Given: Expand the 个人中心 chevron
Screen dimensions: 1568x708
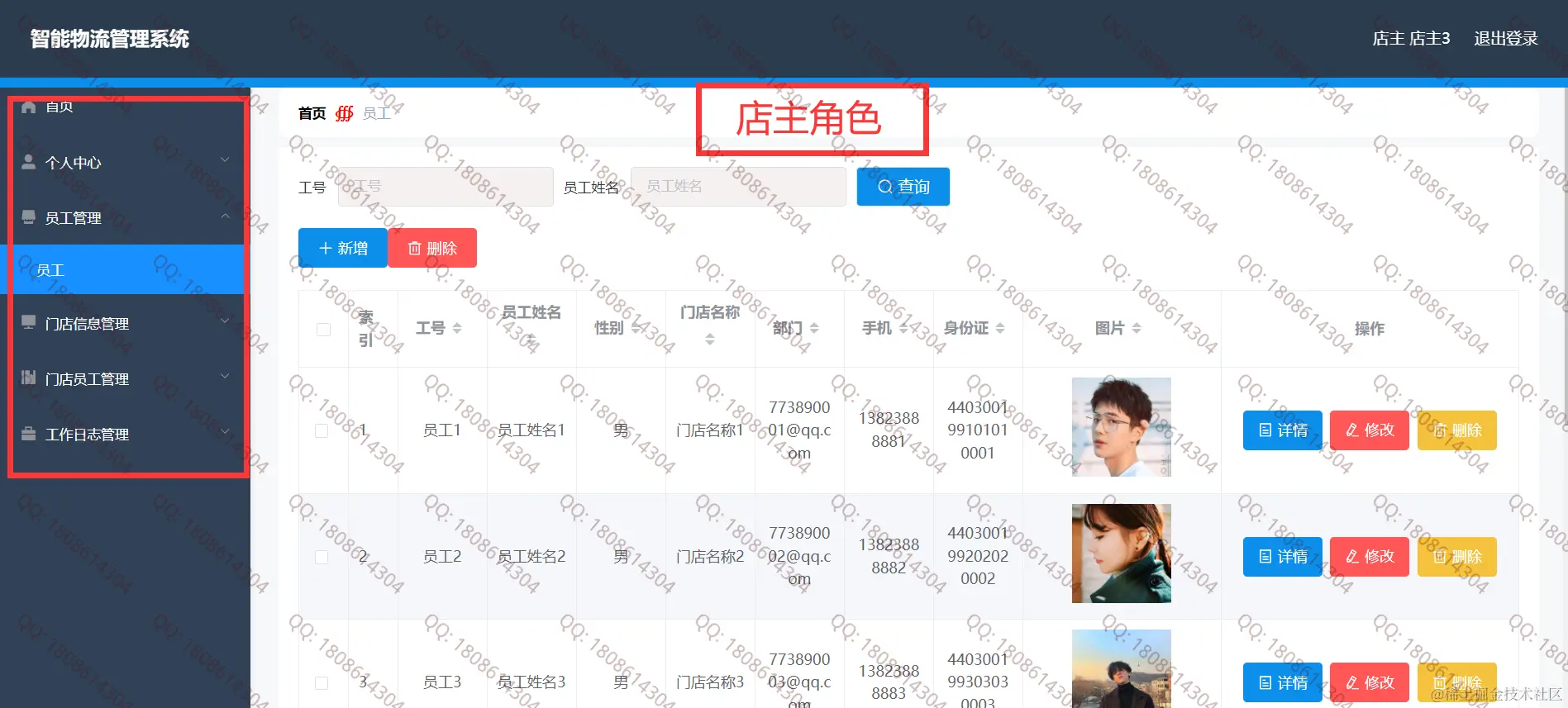Looking at the screenshot, I should pyautogui.click(x=225, y=160).
